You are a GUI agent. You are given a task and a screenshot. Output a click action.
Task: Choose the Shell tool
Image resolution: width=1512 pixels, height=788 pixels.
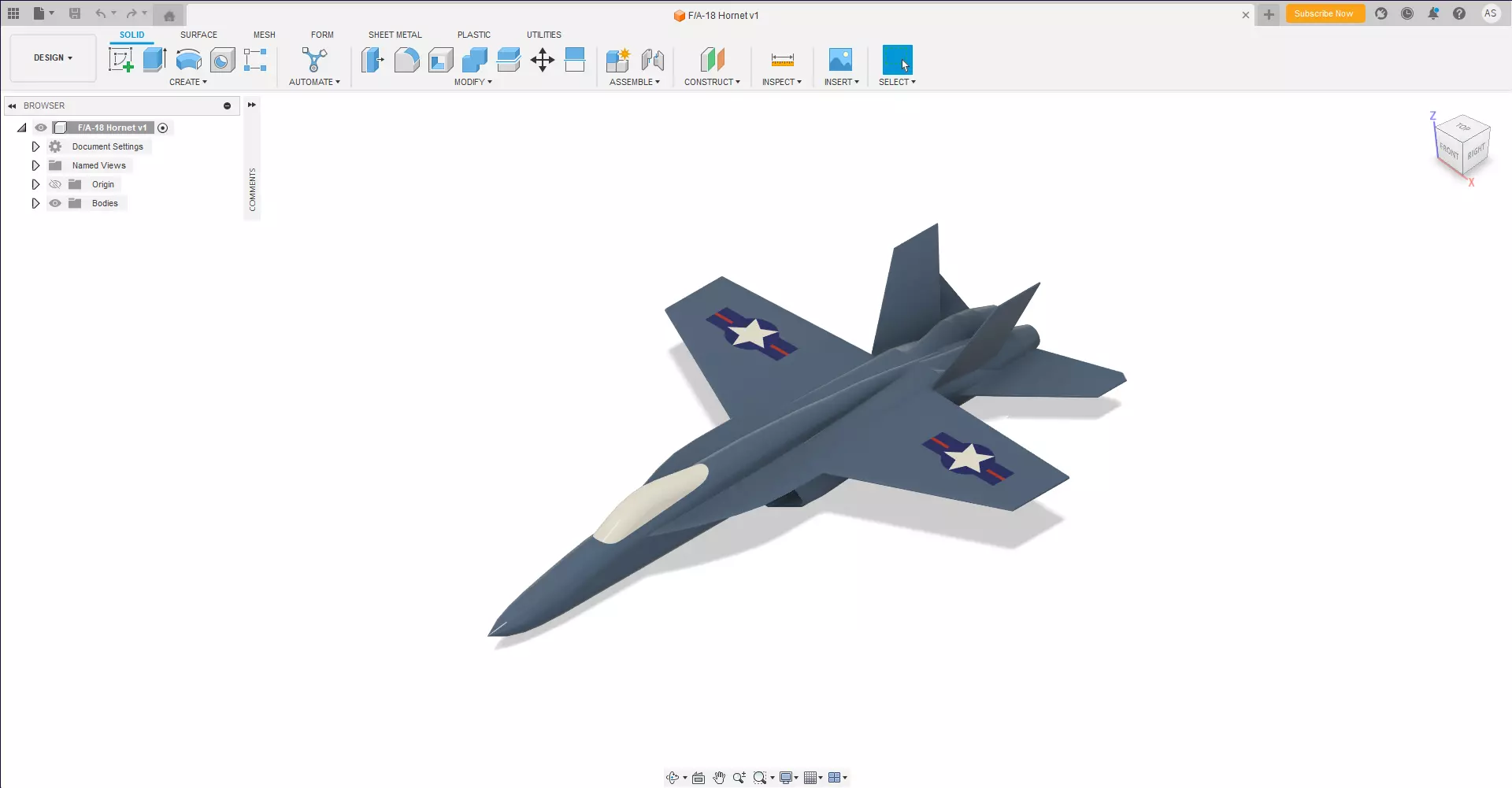441,60
